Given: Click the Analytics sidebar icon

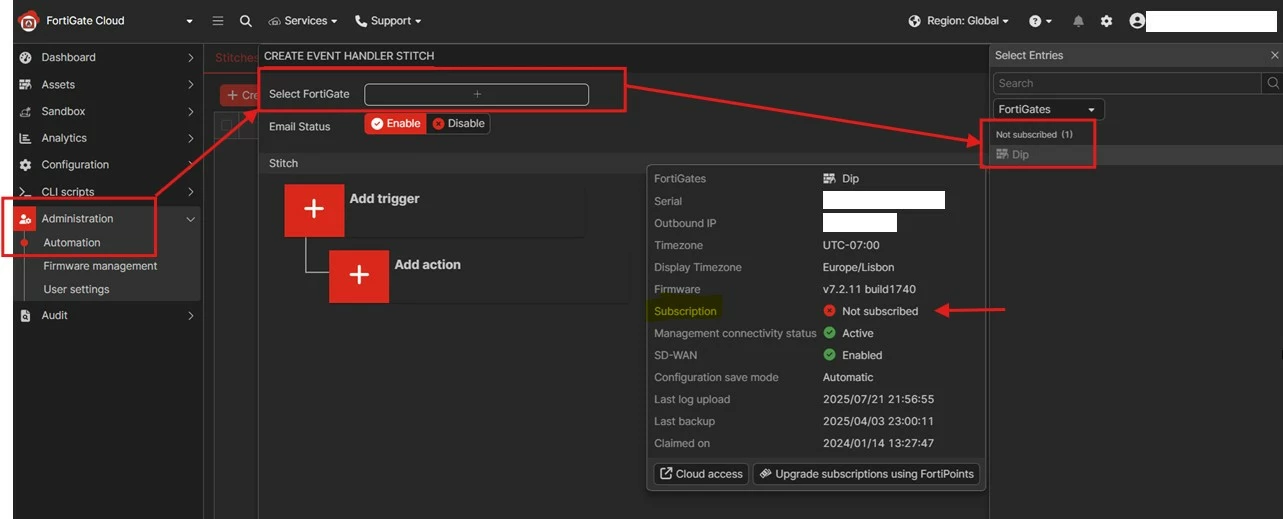Looking at the screenshot, I should [x=26, y=138].
